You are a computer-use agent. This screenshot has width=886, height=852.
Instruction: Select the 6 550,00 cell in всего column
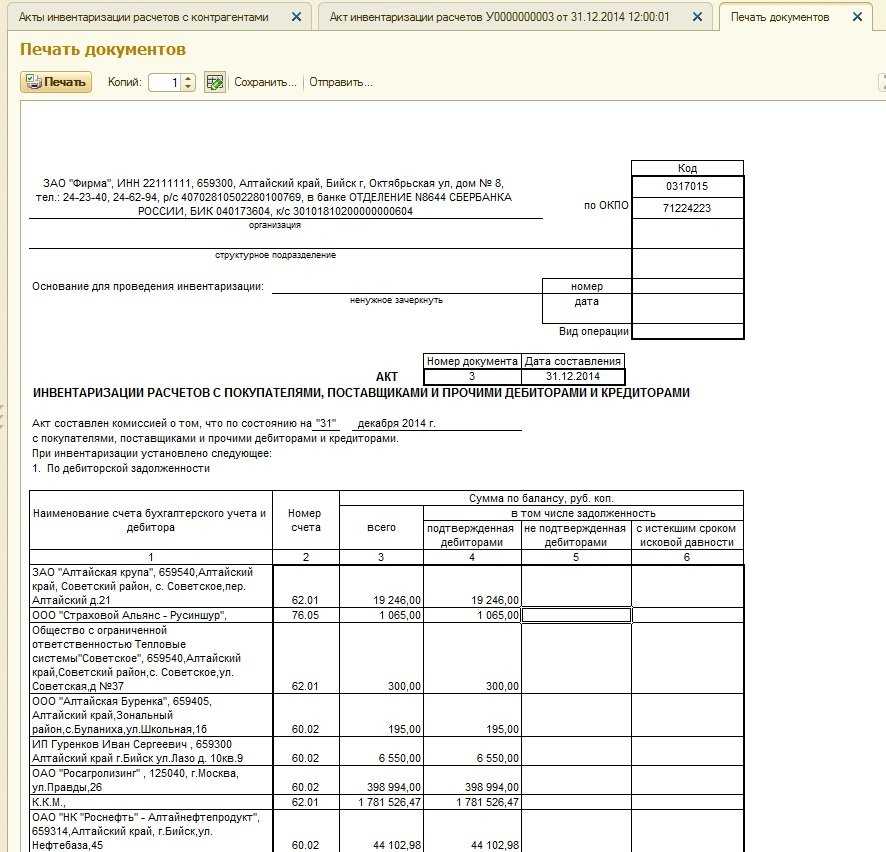click(x=381, y=751)
